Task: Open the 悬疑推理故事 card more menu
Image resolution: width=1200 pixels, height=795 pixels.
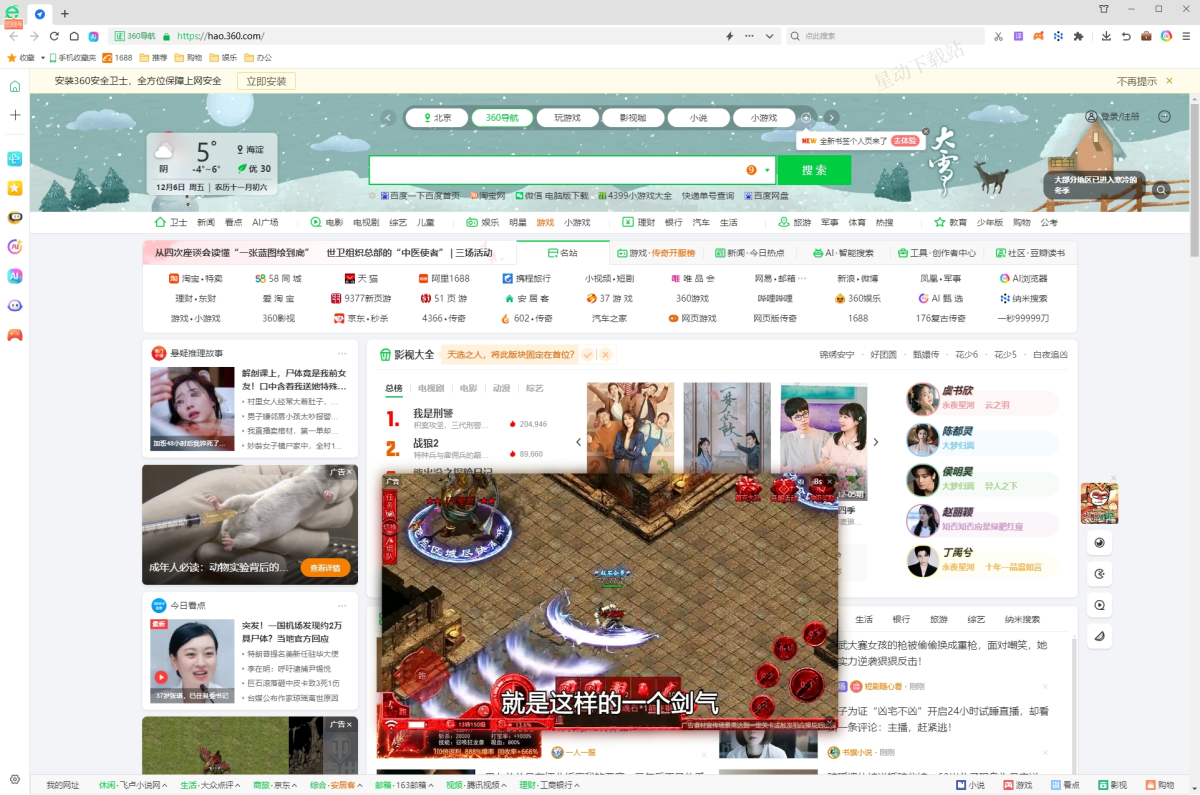Action: tap(343, 353)
